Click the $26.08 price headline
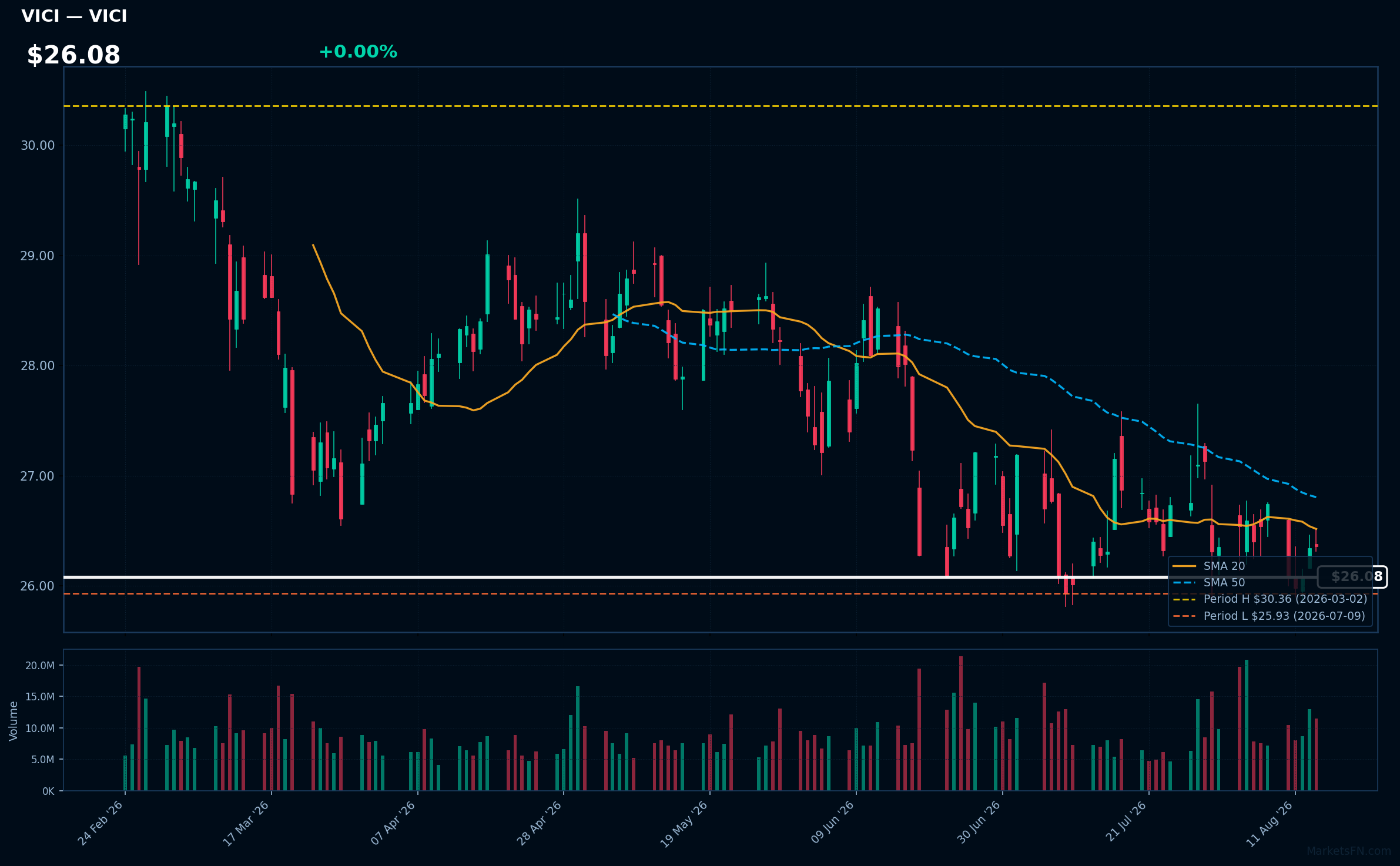Image resolution: width=1400 pixels, height=866 pixels. [x=73, y=55]
